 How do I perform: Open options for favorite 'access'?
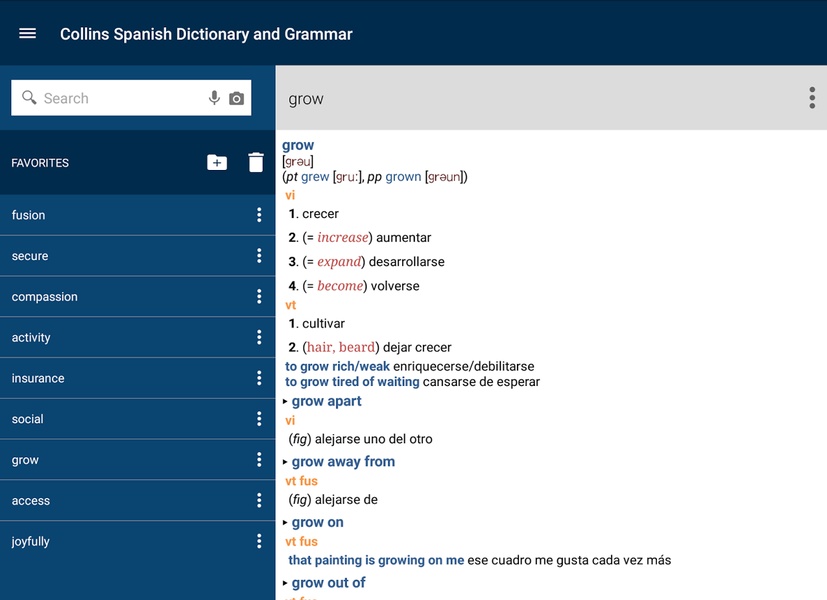259,500
